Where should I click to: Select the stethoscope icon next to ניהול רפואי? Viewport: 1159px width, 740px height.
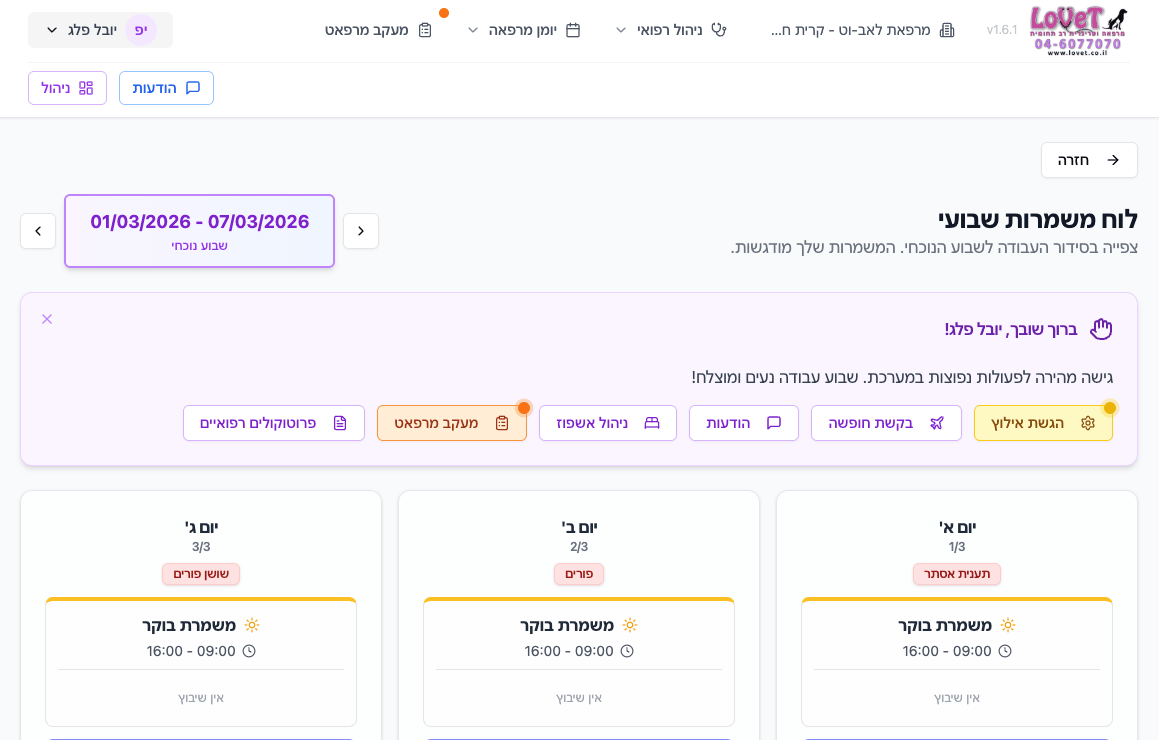719,30
